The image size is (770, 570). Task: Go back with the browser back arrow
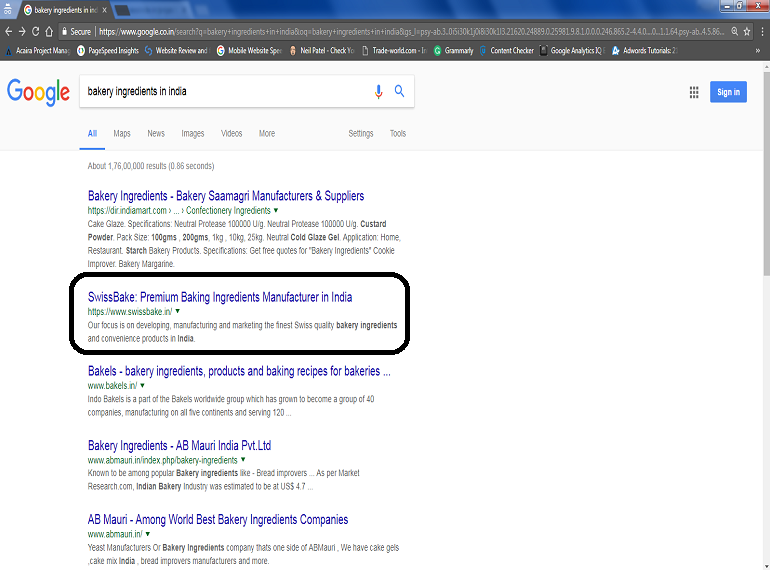pos(8,31)
